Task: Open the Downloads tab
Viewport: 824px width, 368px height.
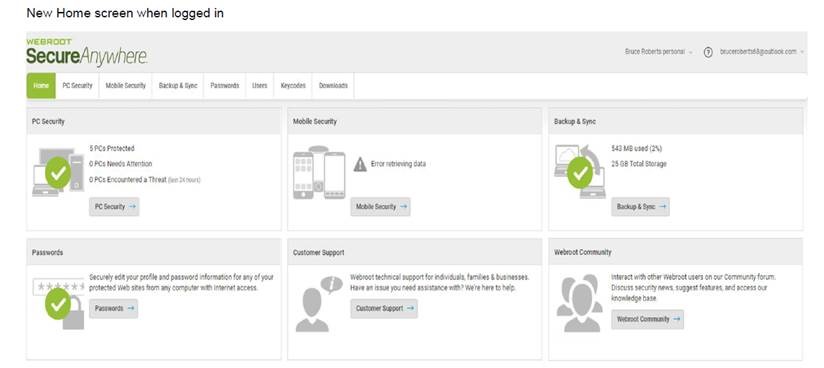Action: pyautogui.click(x=333, y=86)
